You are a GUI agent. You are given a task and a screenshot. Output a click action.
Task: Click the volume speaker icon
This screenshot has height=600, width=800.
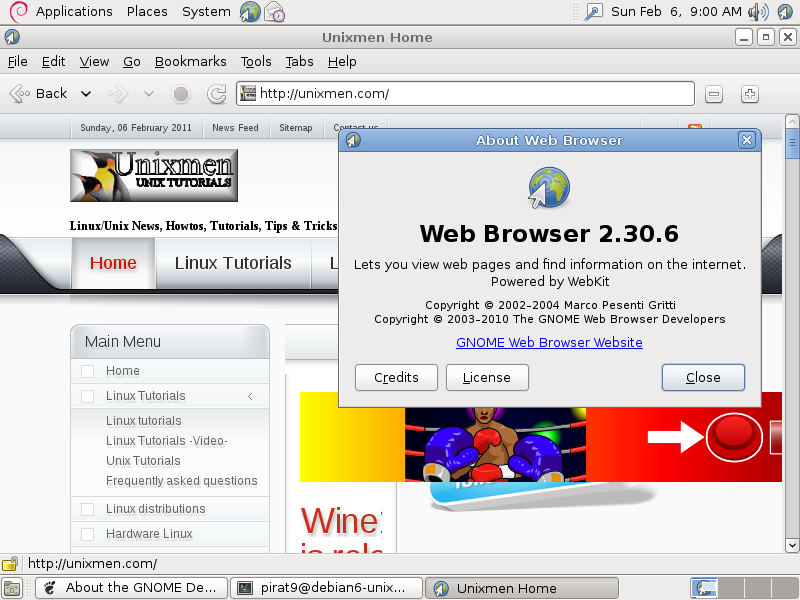(x=758, y=11)
